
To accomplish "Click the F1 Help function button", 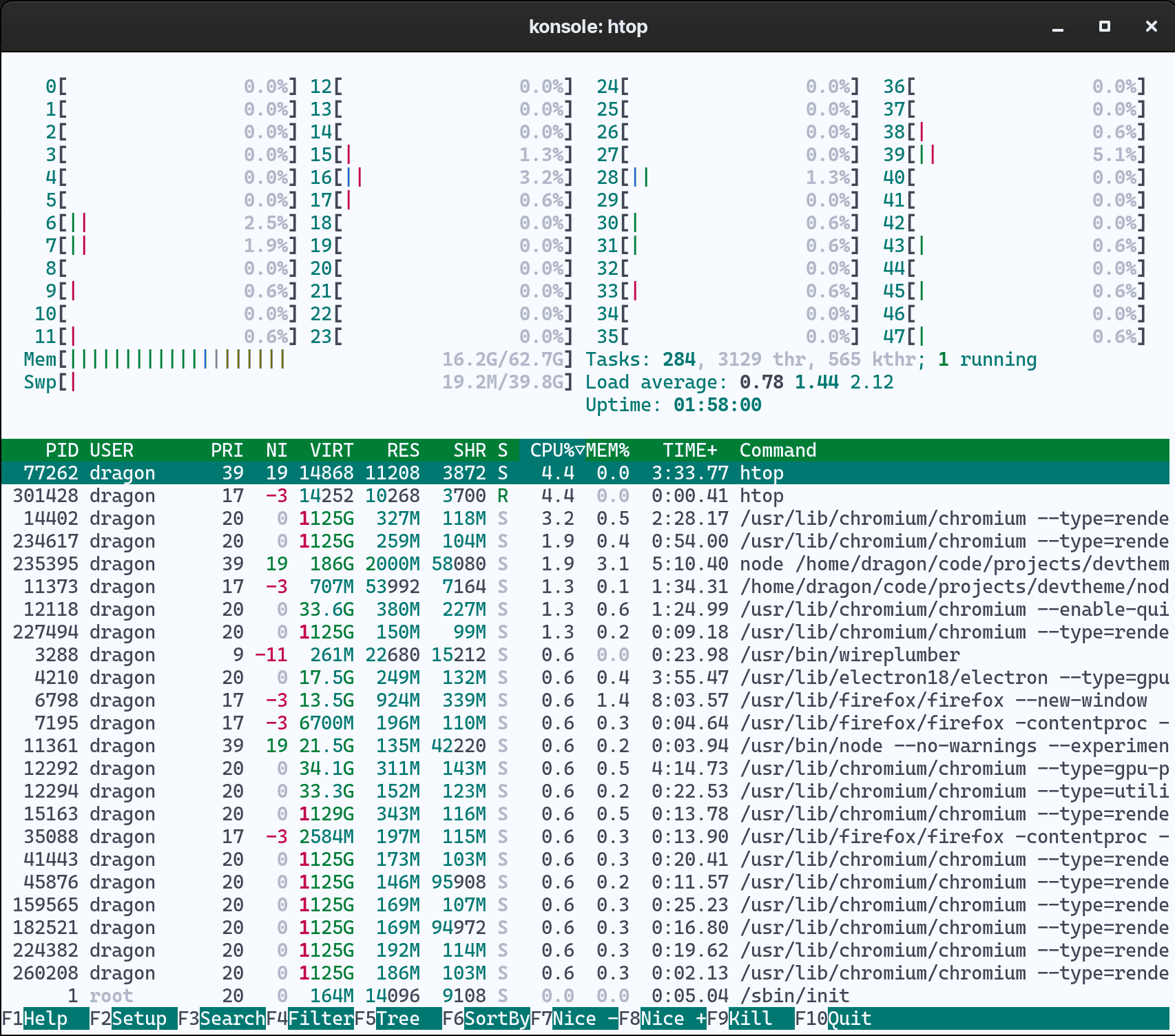I will click(x=45, y=1018).
